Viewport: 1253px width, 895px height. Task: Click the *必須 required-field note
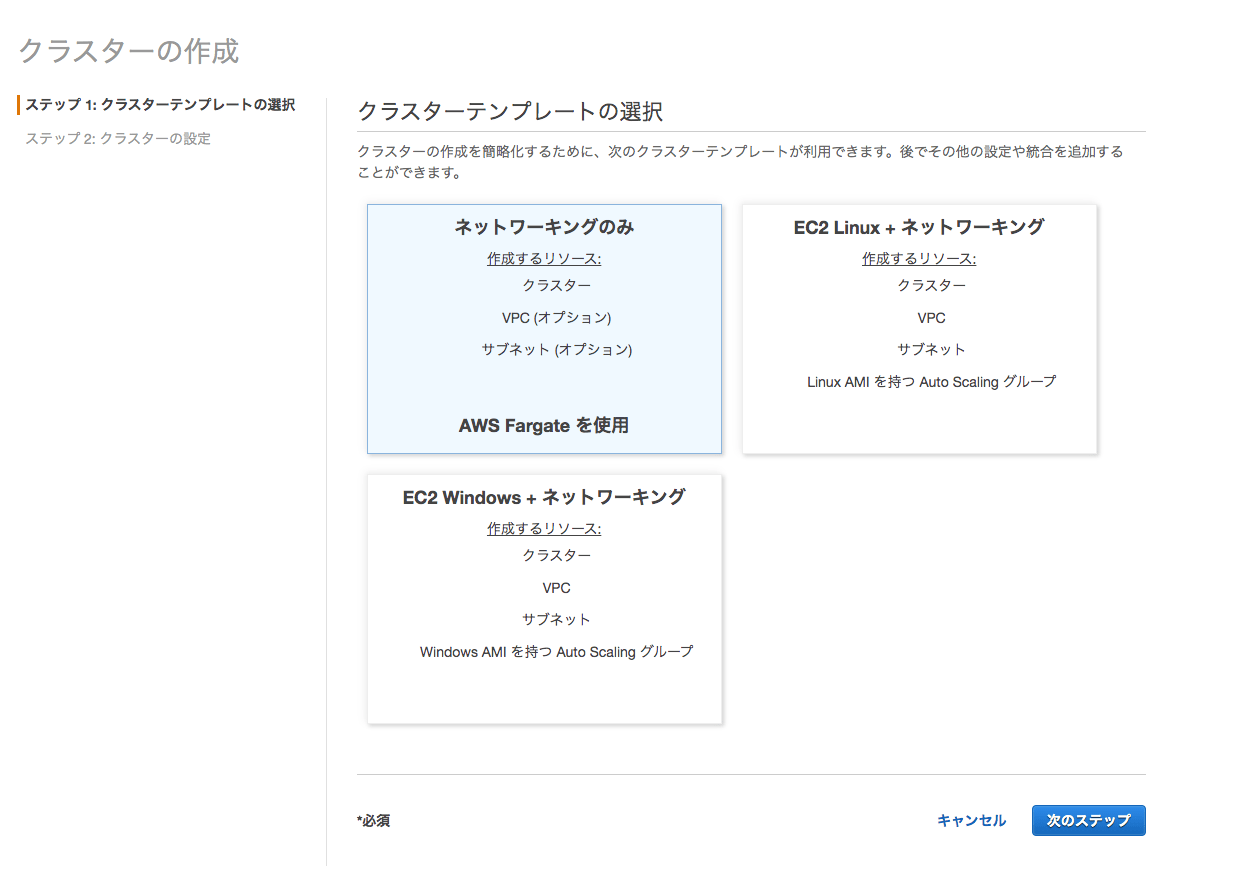[x=373, y=821]
